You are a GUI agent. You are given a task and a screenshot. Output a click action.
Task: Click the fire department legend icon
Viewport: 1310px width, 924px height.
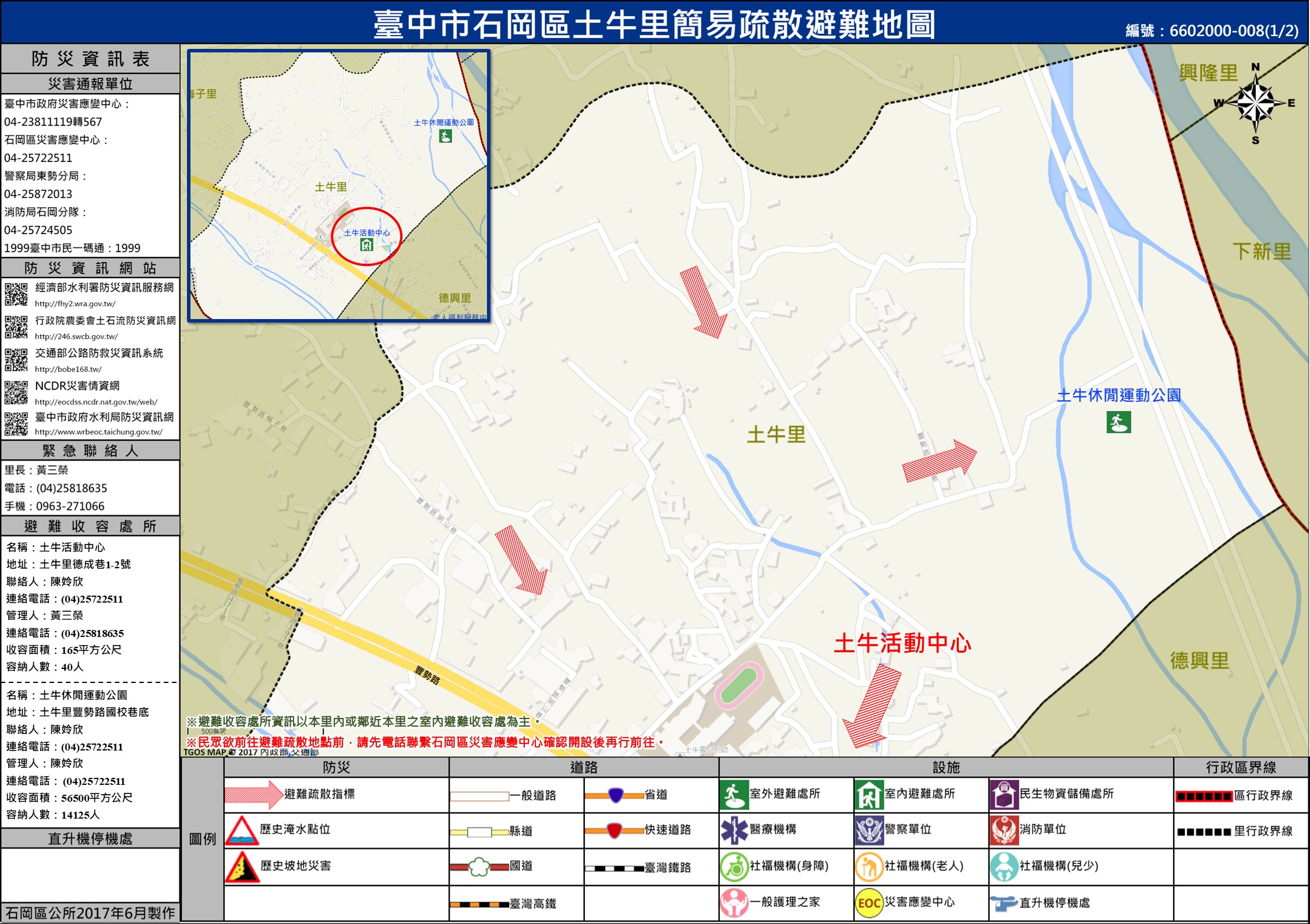1004,830
